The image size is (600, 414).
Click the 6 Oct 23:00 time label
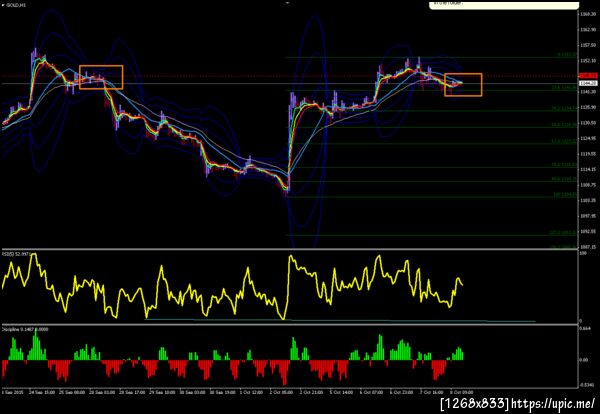[x=401, y=393]
